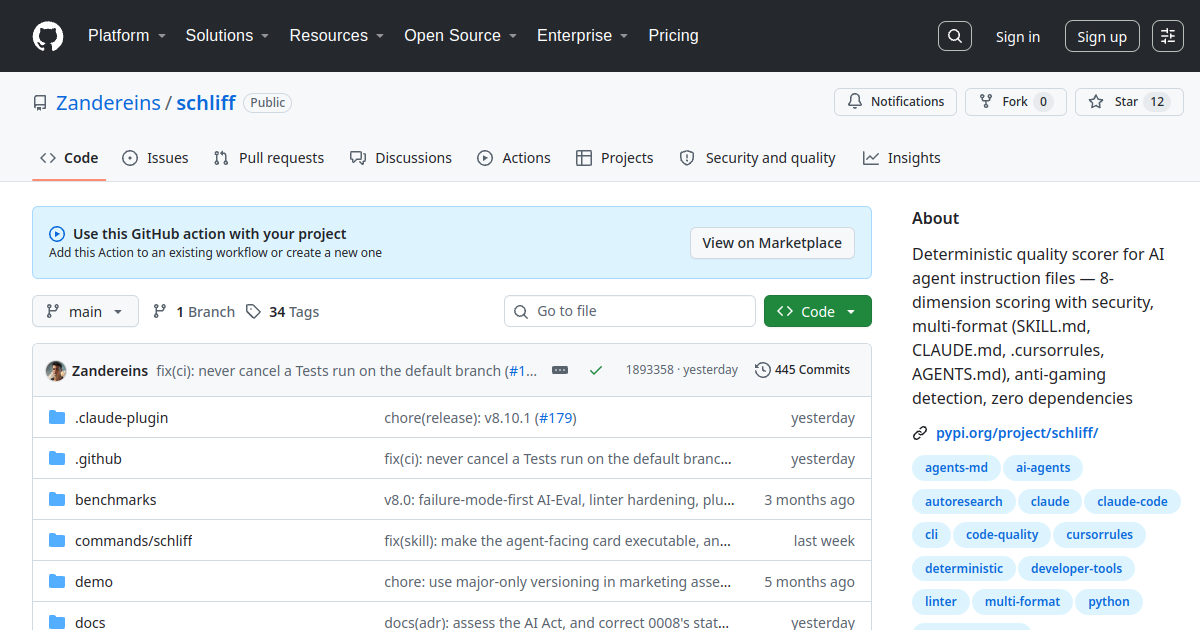The image size is (1200, 630).
Task: Click link icon beside pypi.org URL
Action: coord(920,433)
